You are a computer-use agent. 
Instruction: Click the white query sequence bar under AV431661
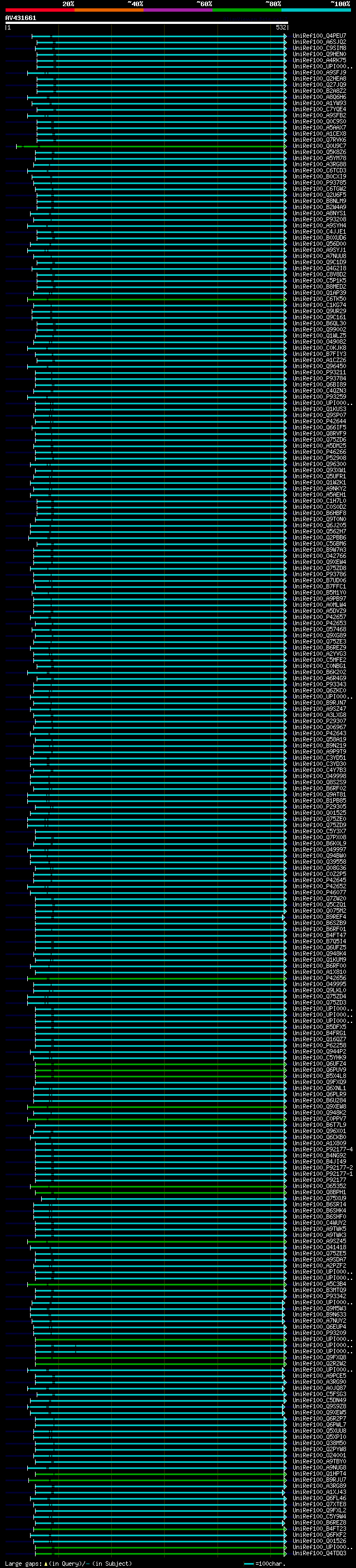(x=146, y=22)
